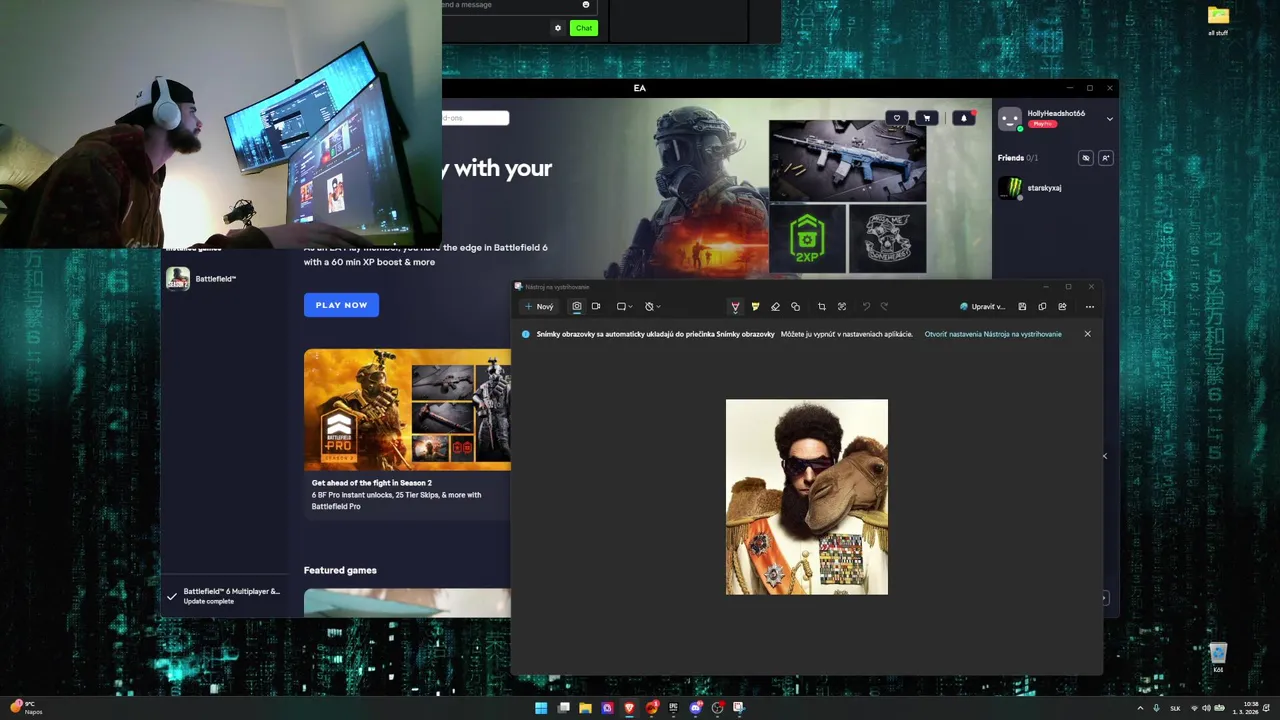Click the taskbar volume speaker icon
The image size is (1280, 720).
1206,708
